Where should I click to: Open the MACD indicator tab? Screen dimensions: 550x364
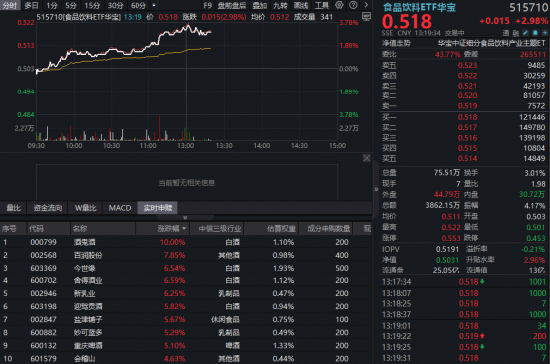[120, 208]
